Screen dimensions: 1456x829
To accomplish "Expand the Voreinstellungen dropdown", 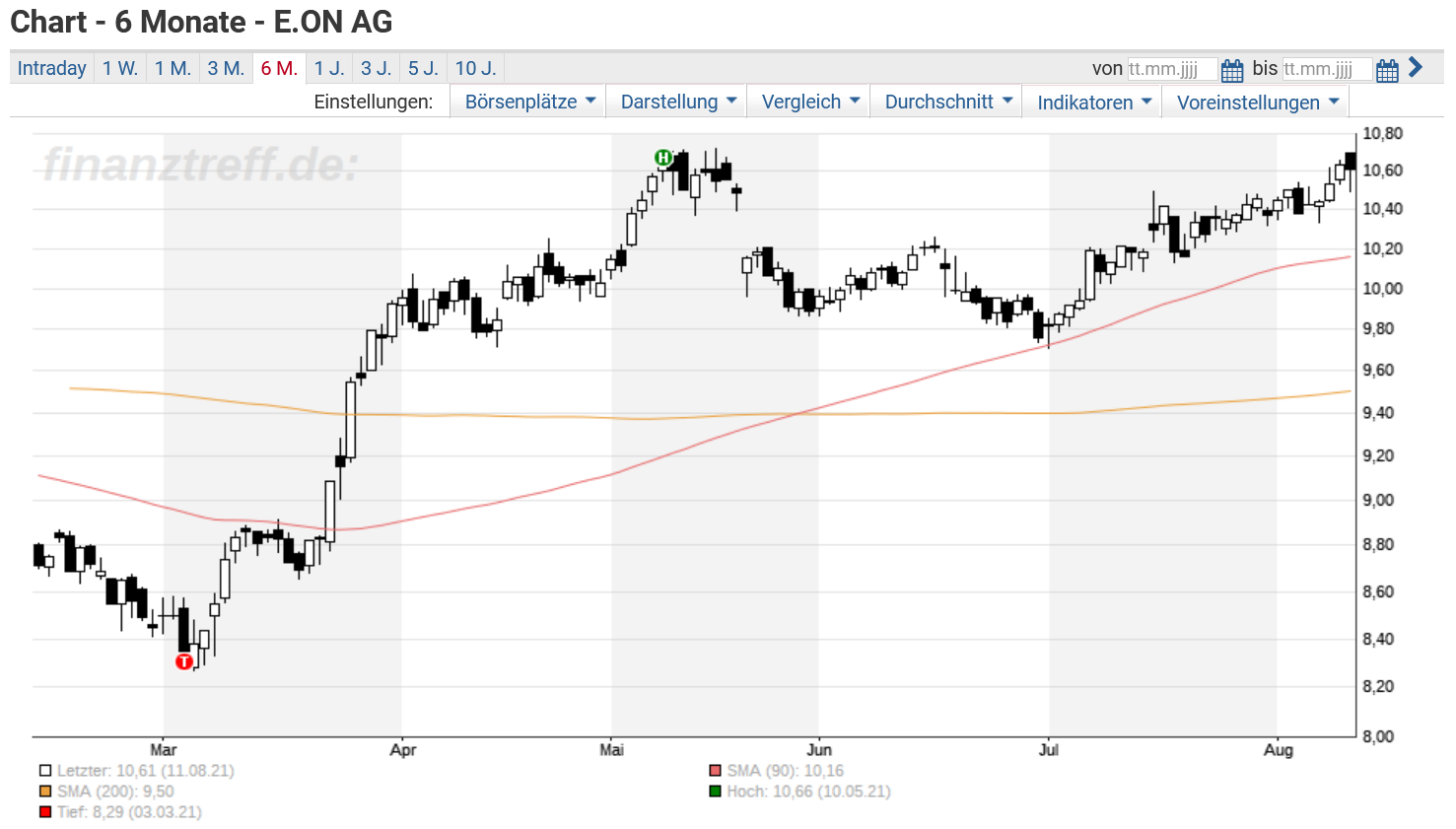I will coord(1256,102).
